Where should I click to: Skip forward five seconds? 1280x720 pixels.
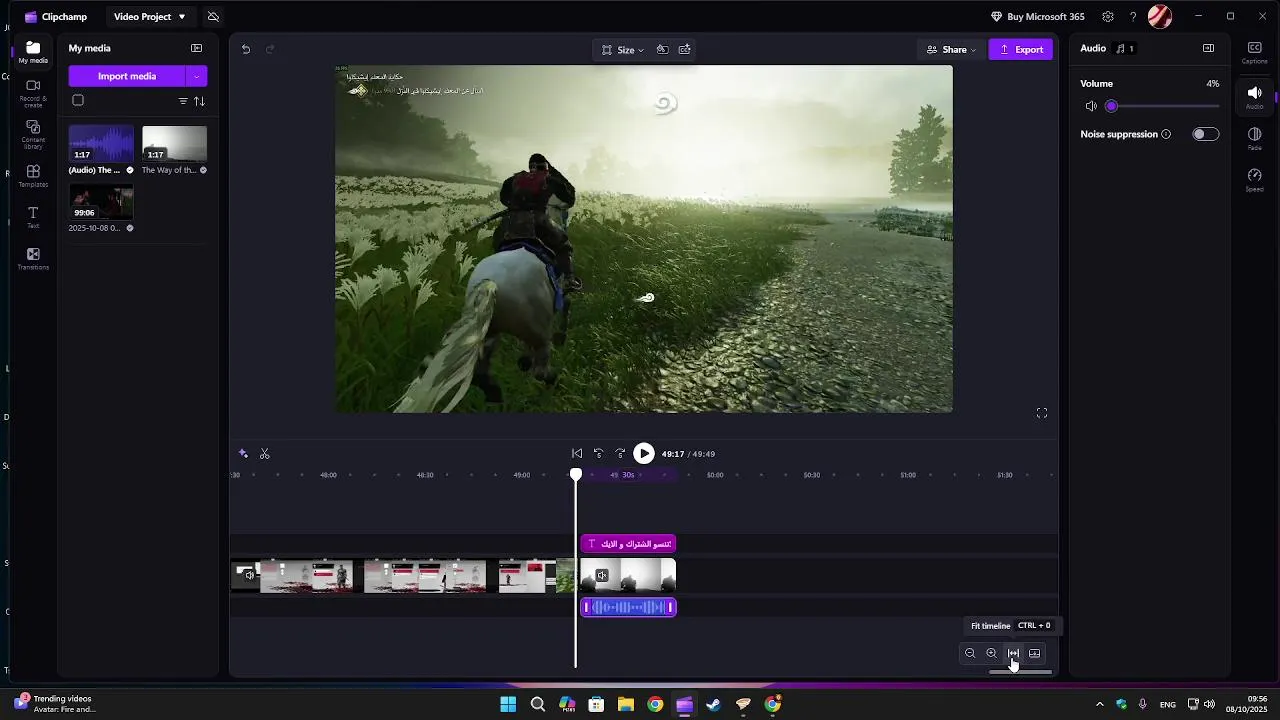point(620,454)
